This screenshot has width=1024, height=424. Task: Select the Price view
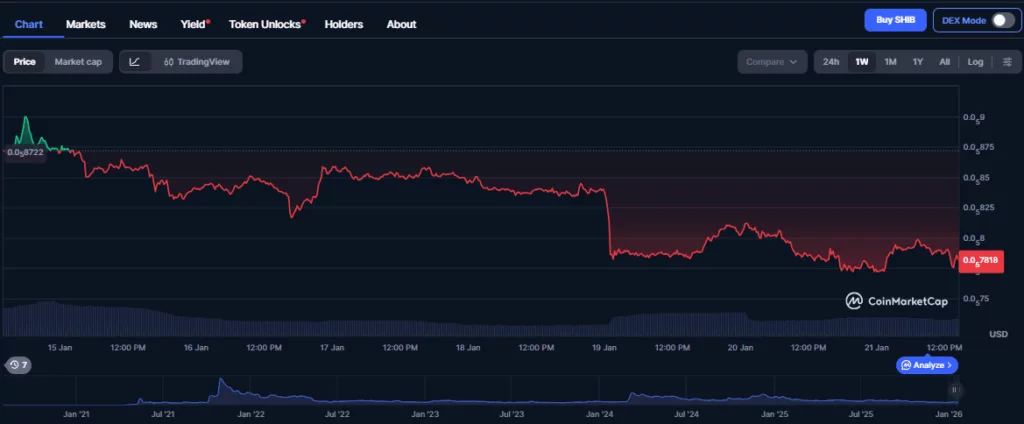25,62
